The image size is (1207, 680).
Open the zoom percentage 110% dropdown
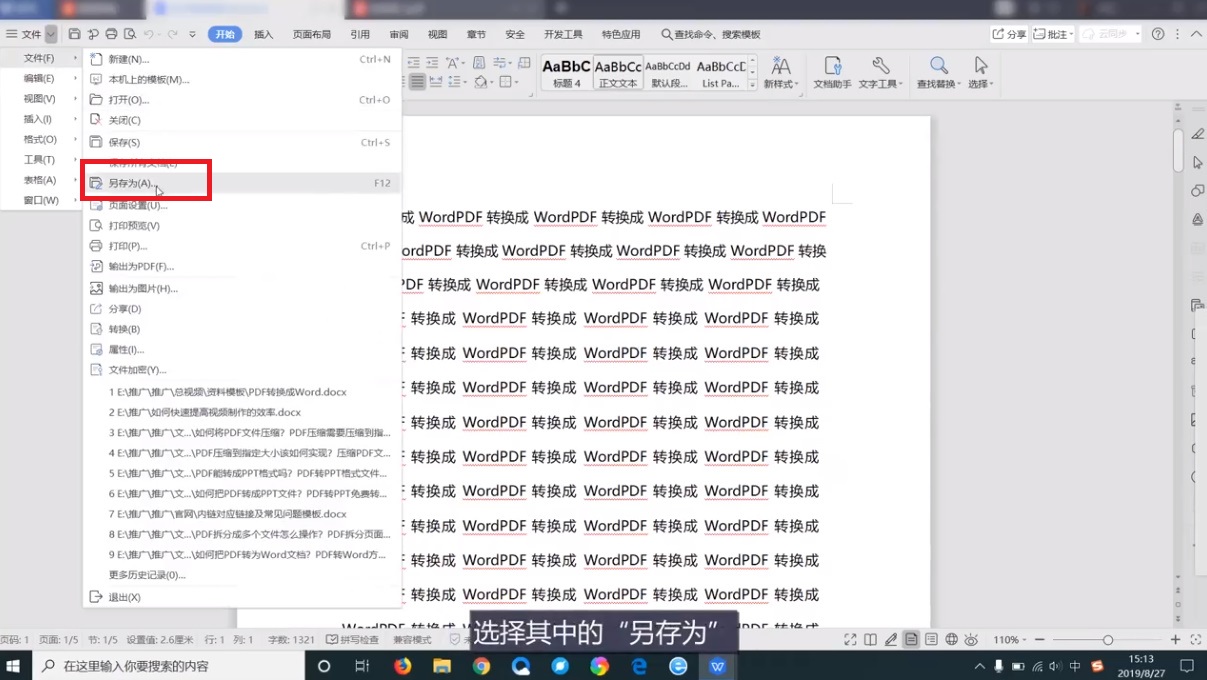(1011, 640)
